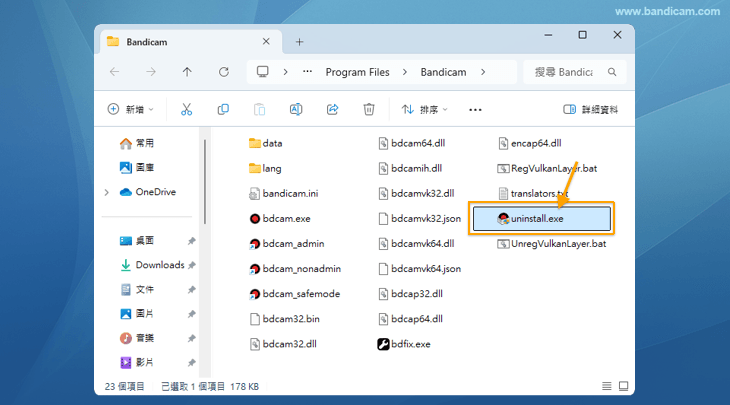Select the bdcamih.dll file
The width and height of the screenshot is (730, 405).
click(x=410, y=169)
